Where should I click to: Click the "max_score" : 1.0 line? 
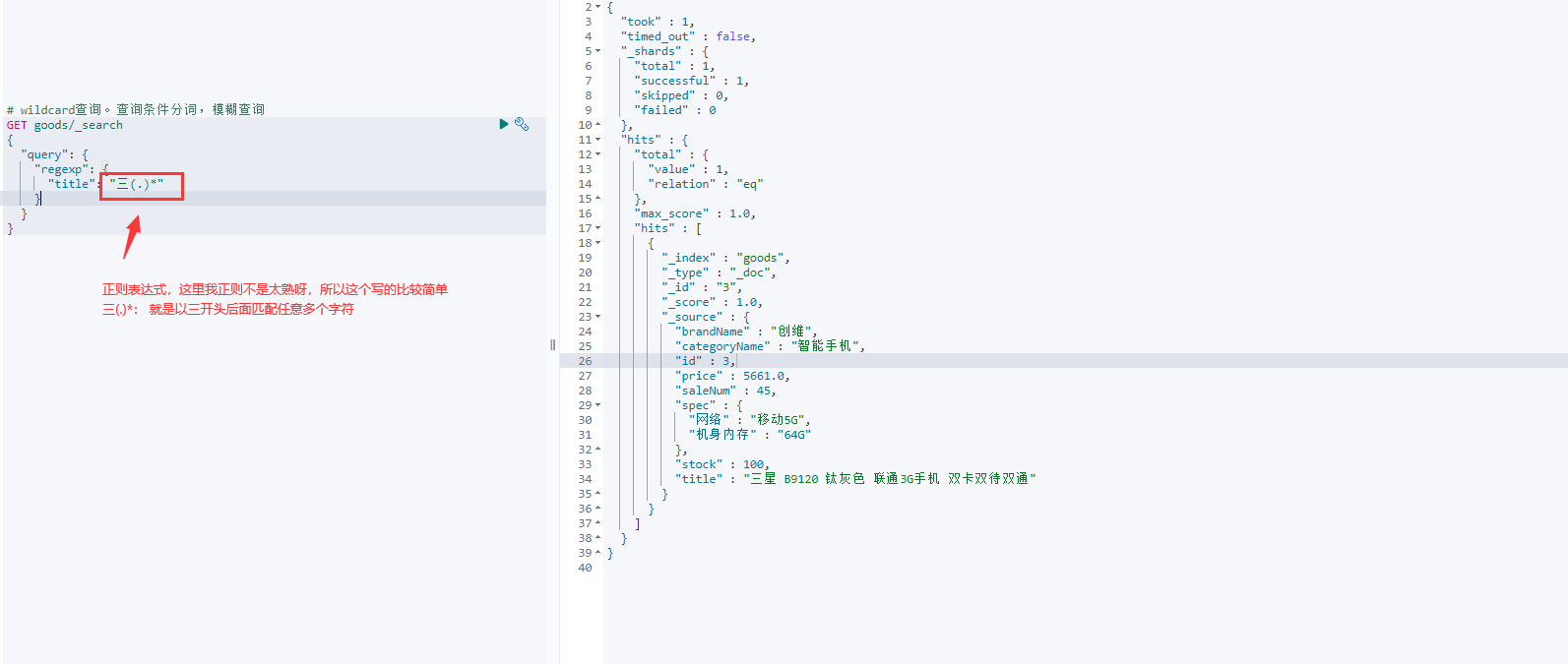(x=695, y=213)
